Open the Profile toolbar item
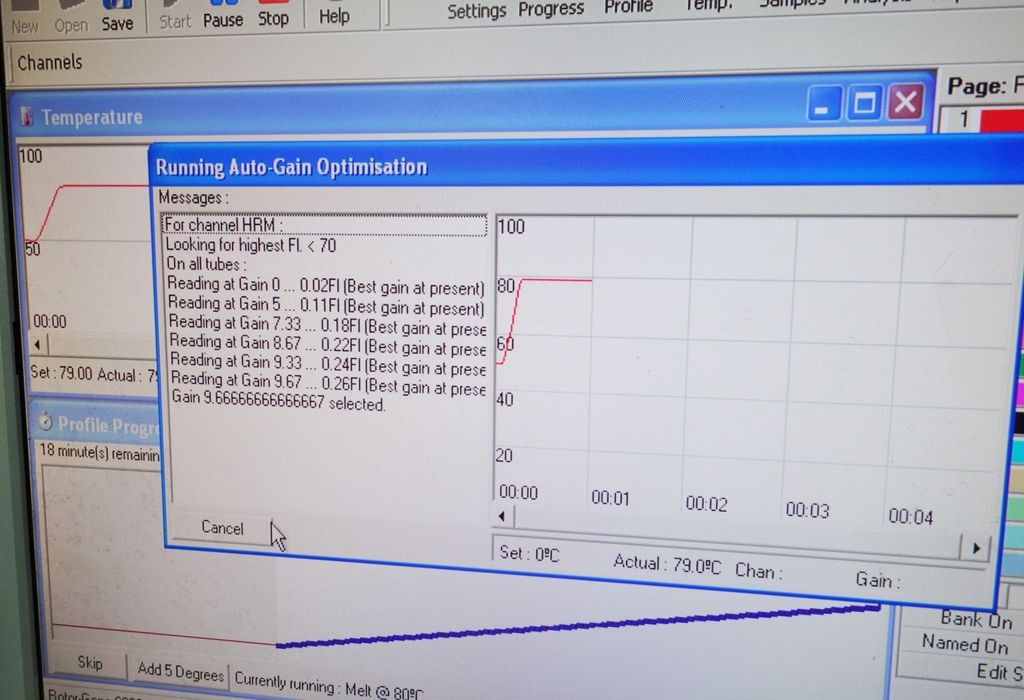This screenshot has height=700, width=1024. tap(628, 7)
